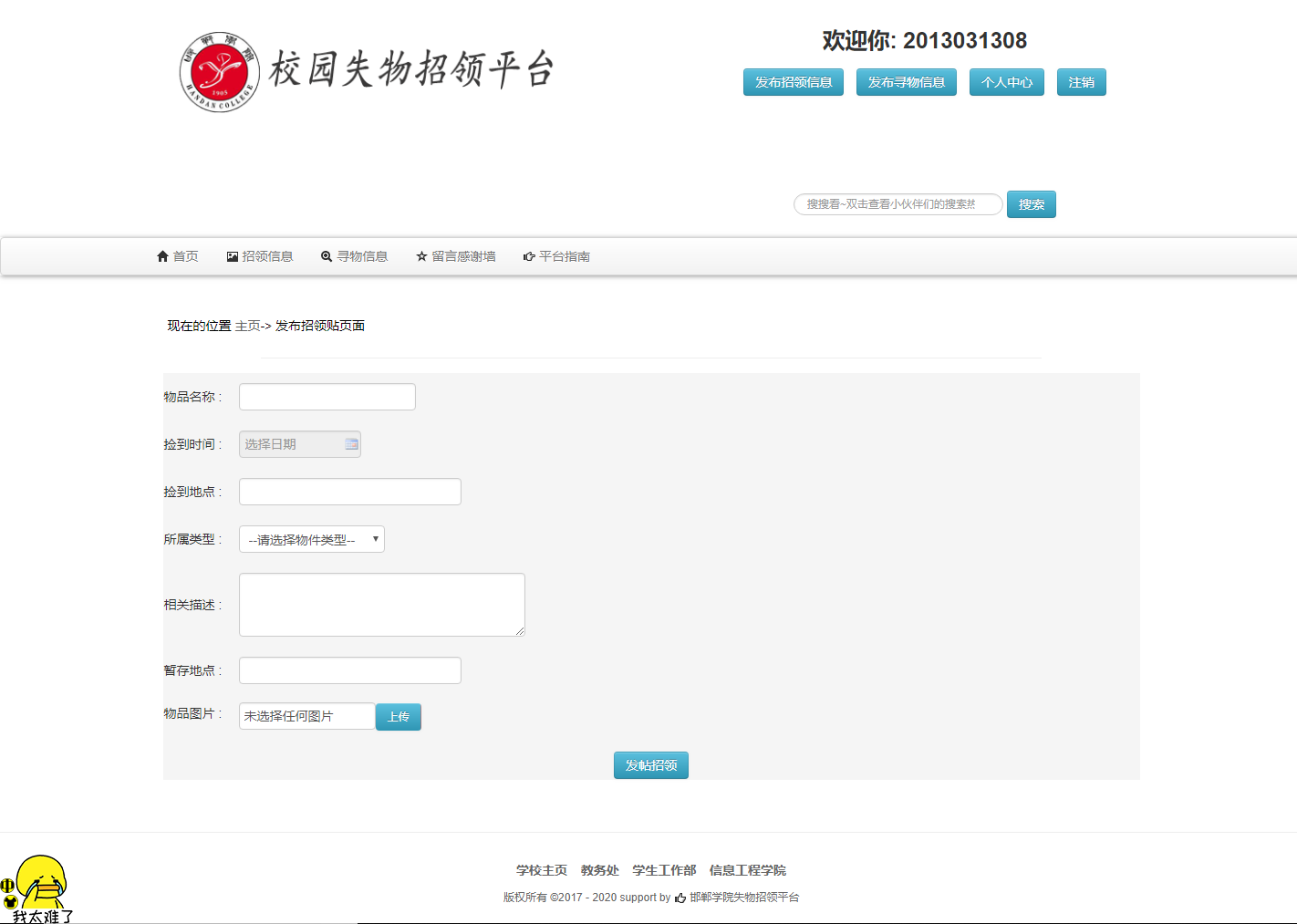Image resolution: width=1297 pixels, height=924 pixels.
Task: Open the 留言感谢墙 navigation item
Action: [x=456, y=256]
